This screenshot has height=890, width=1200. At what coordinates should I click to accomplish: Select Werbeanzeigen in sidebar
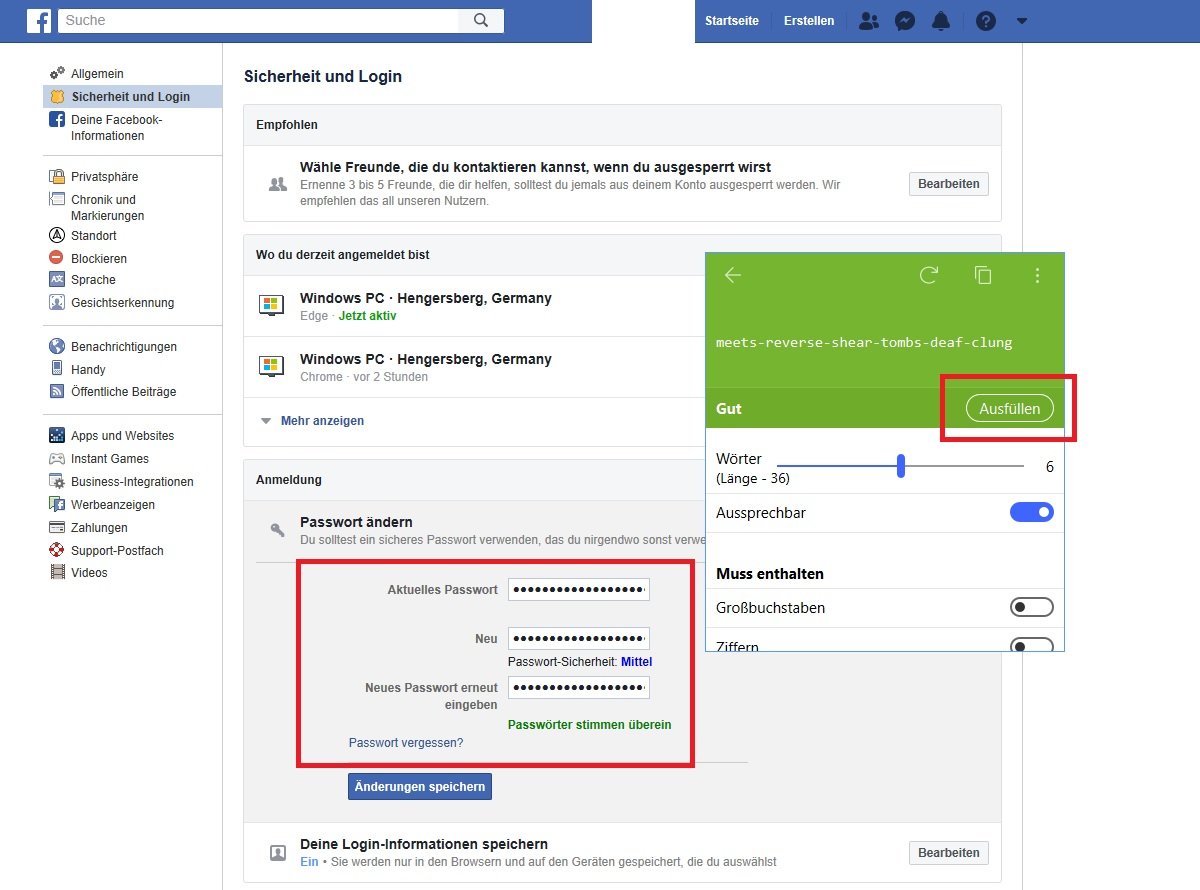[x=113, y=504]
